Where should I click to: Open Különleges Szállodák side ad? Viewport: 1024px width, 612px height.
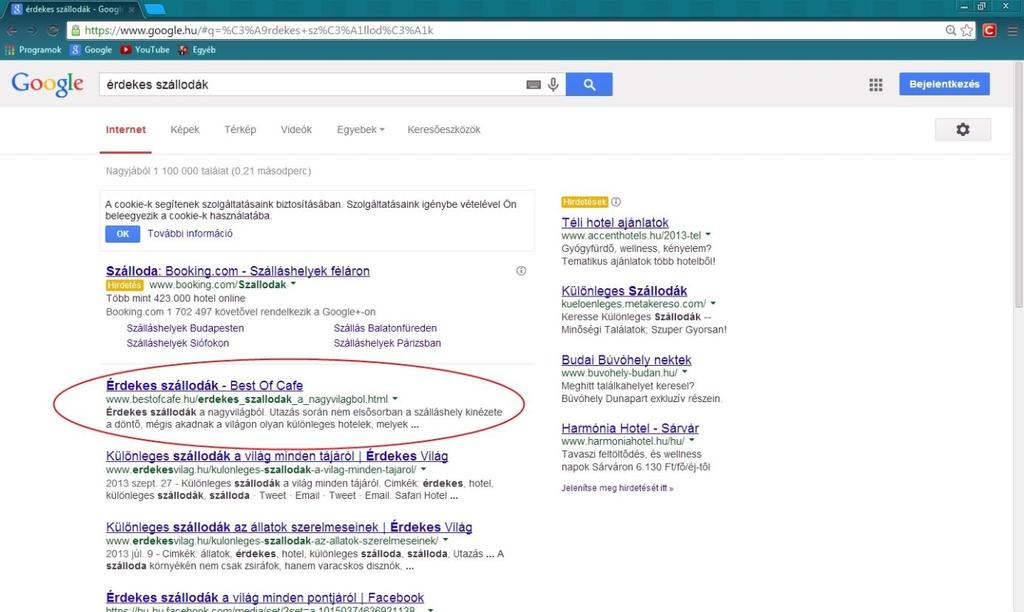[x=624, y=291]
